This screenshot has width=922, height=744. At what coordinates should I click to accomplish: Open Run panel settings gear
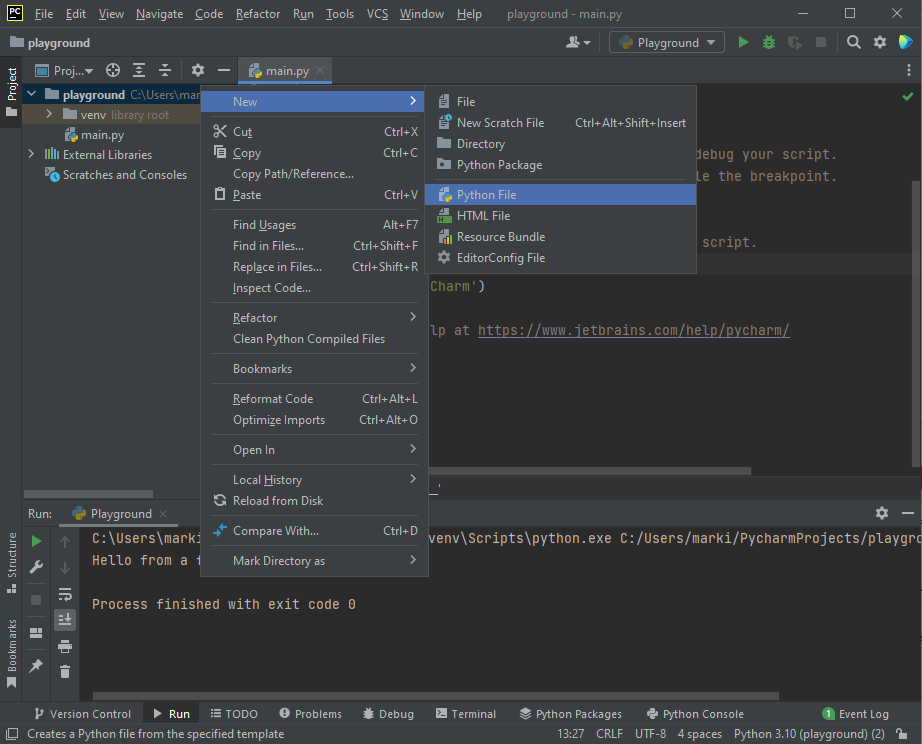tap(881, 513)
